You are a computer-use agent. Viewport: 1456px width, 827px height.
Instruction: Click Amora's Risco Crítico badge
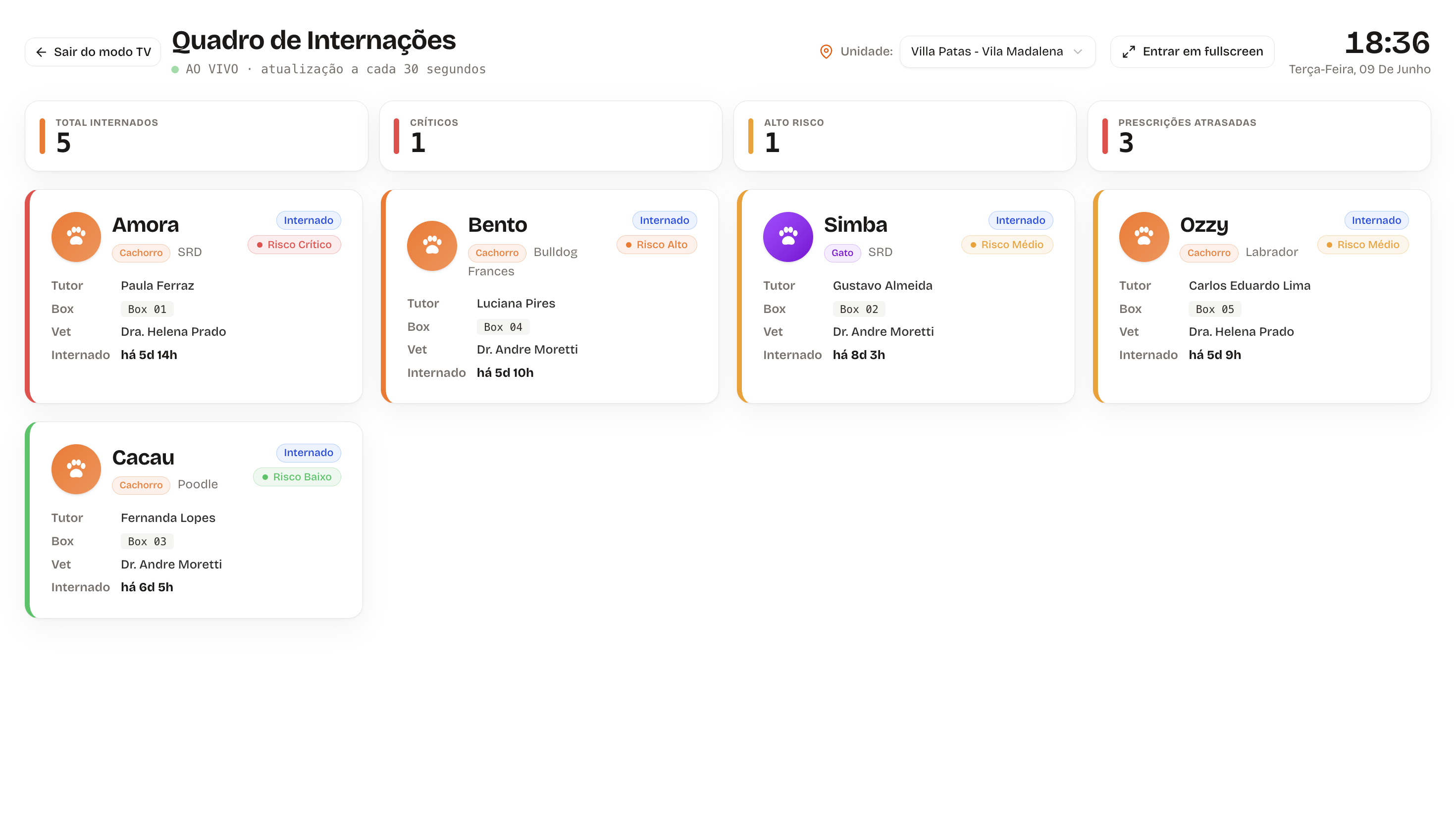294,245
